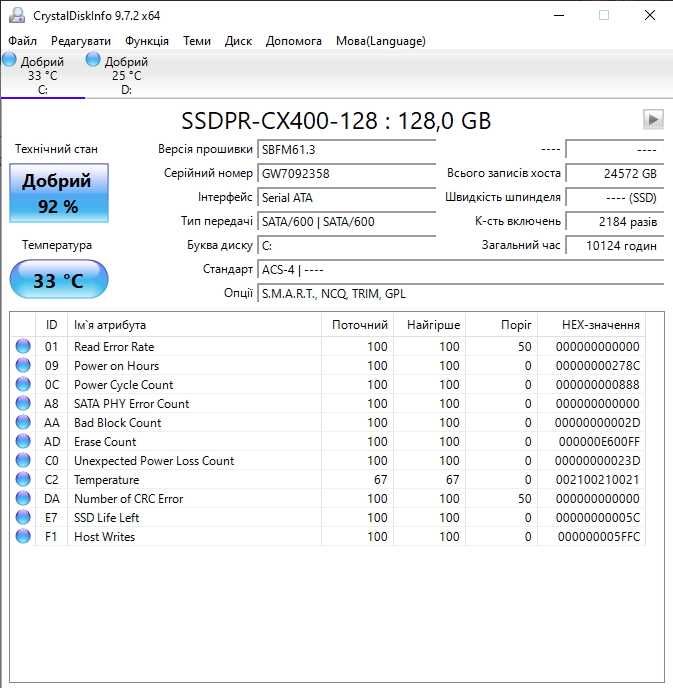Click status orb of Bad Block Count row
This screenshot has height=688, width=673.
pos(23,422)
